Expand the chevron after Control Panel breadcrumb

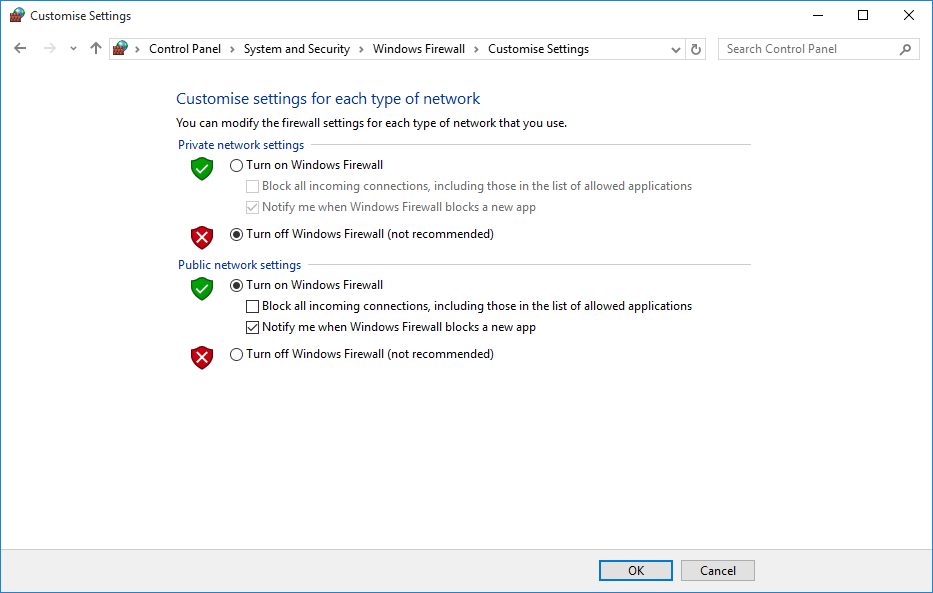(x=232, y=49)
